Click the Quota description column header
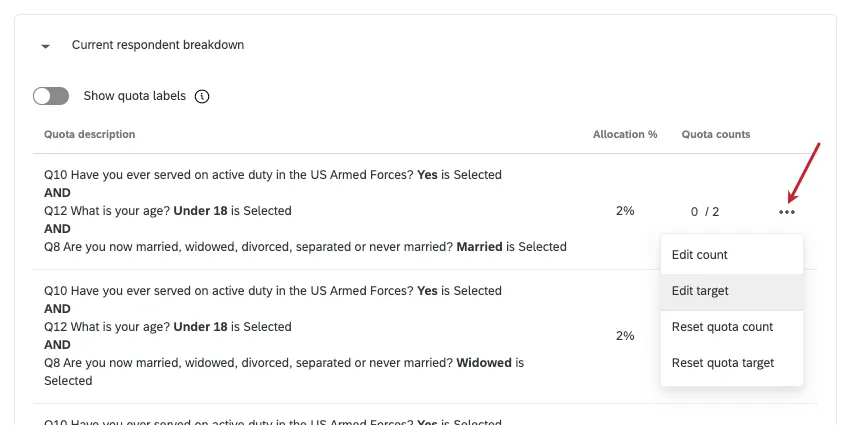 coord(90,134)
